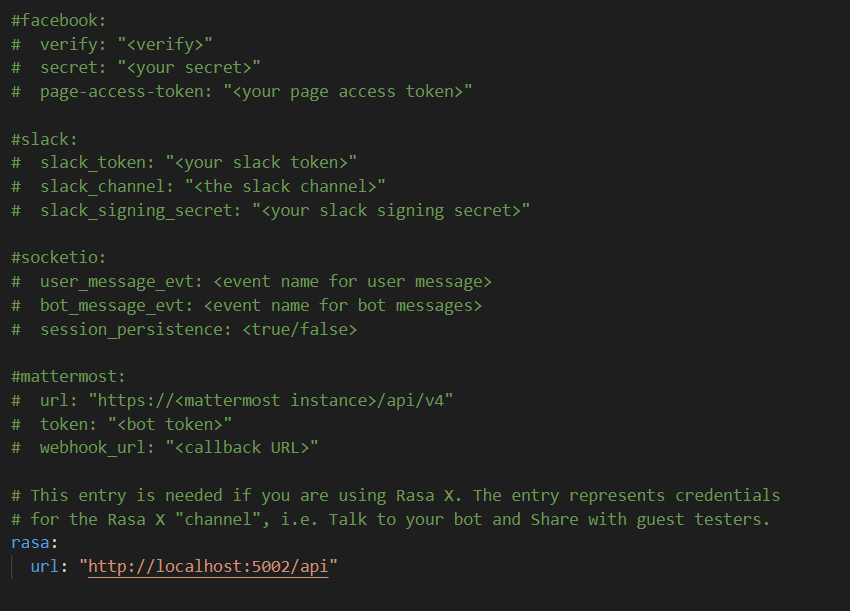Click the slack_token comment line
This screenshot has width=850, height=611.
[184, 163]
